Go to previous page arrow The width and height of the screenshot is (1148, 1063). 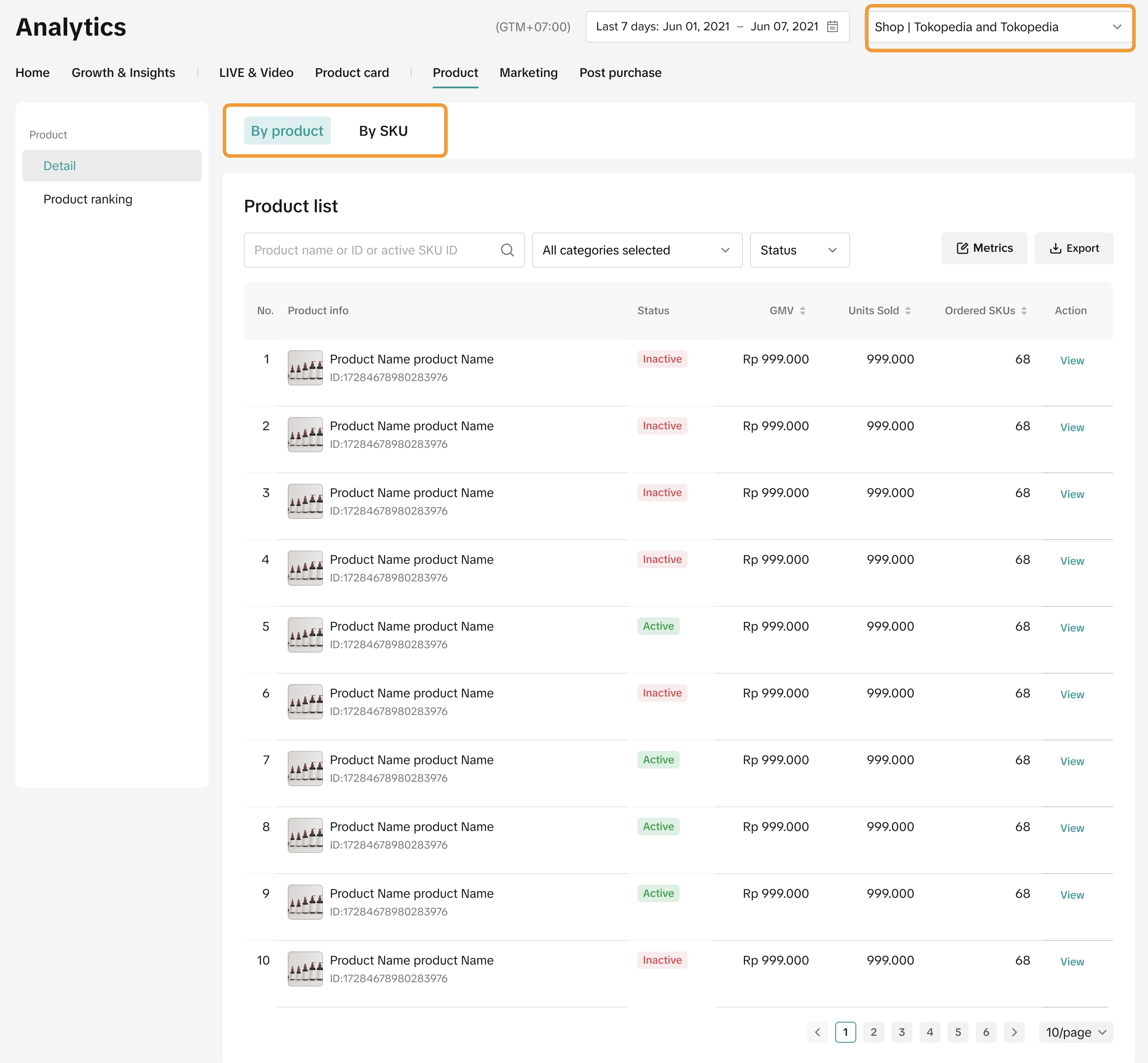point(817,1033)
